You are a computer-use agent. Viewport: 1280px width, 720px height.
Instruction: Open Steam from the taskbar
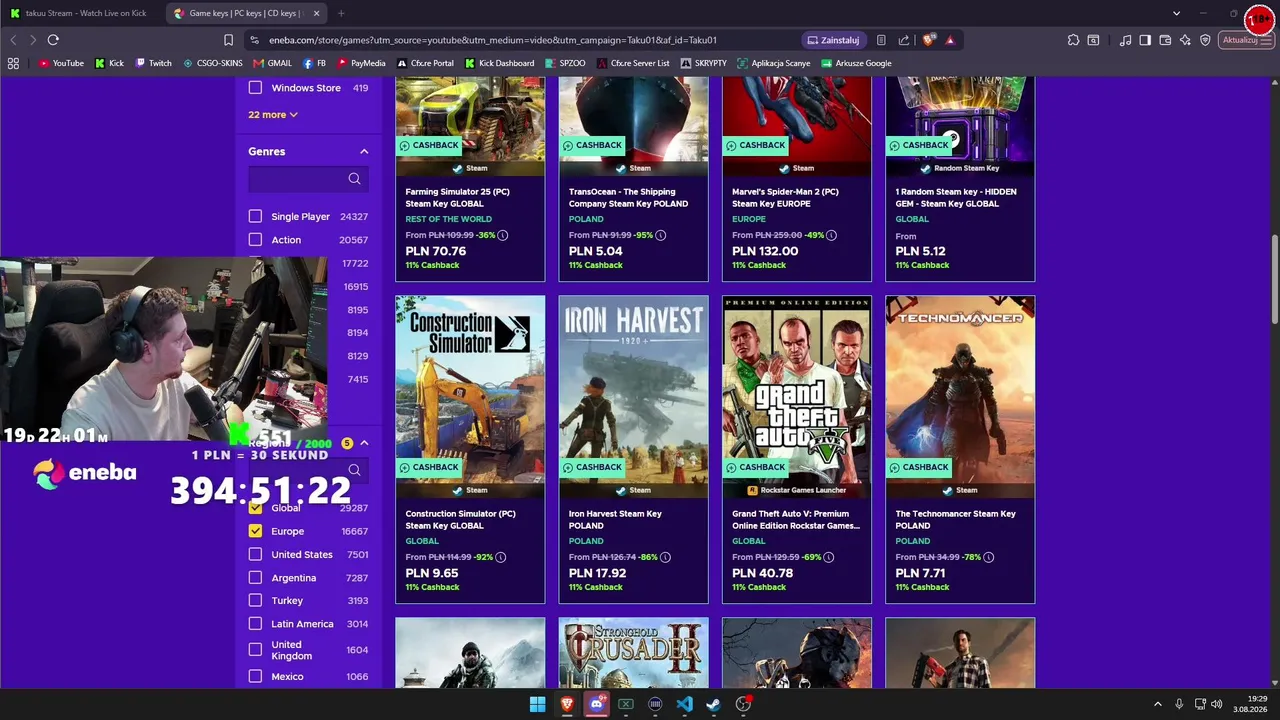[x=713, y=704]
